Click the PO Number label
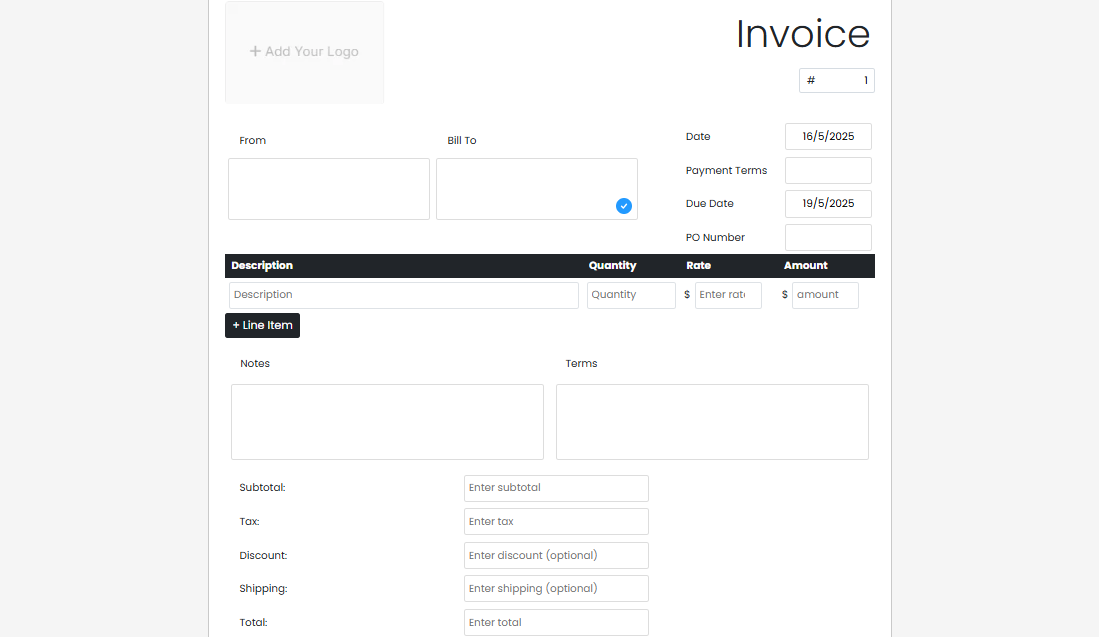 click(x=715, y=238)
